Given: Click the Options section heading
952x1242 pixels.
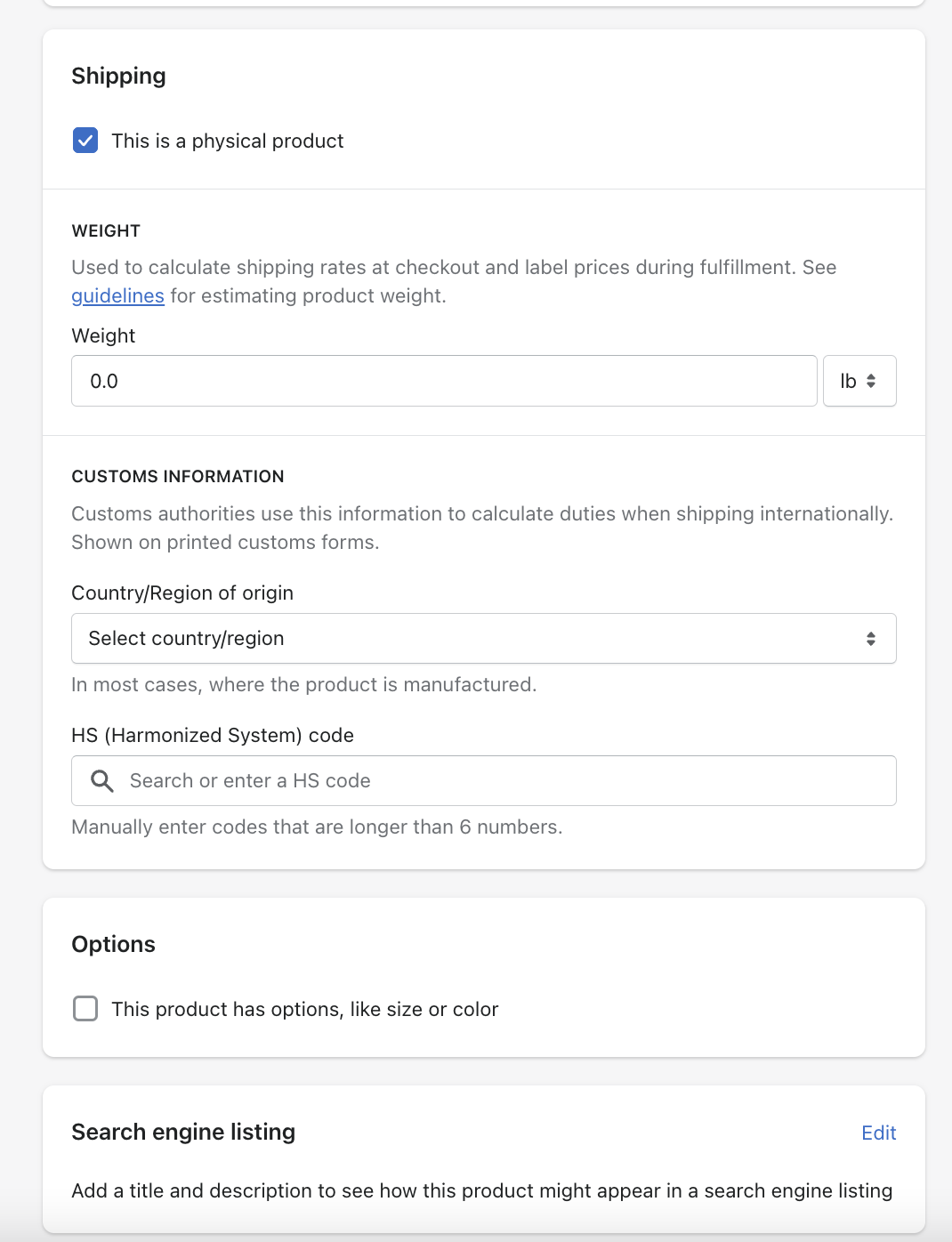Looking at the screenshot, I should (x=113, y=944).
